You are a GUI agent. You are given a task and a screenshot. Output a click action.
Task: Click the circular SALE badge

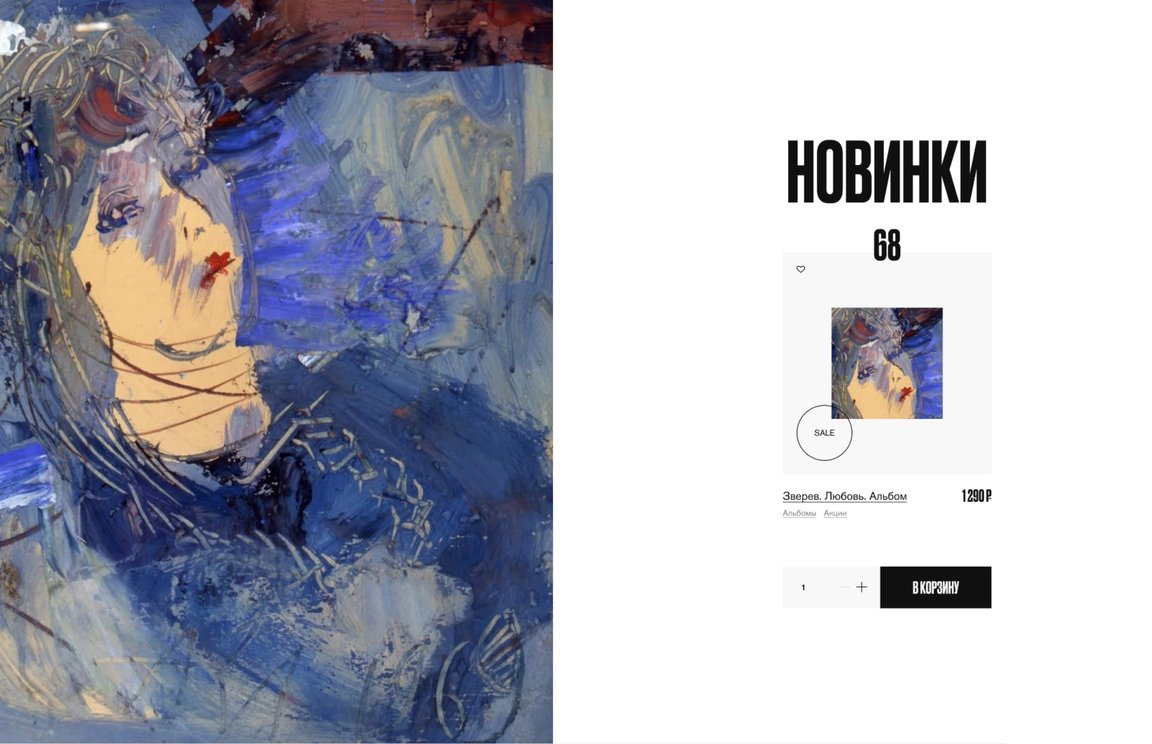(824, 433)
